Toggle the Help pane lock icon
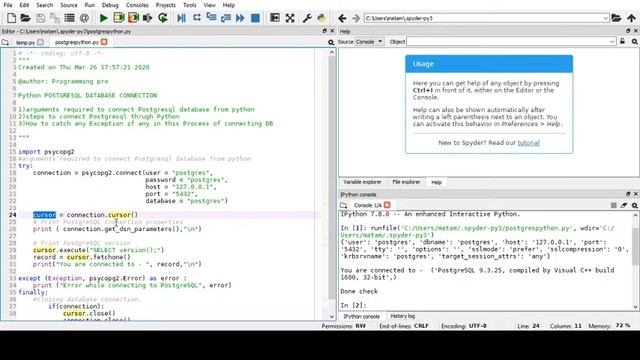 coord(622,41)
